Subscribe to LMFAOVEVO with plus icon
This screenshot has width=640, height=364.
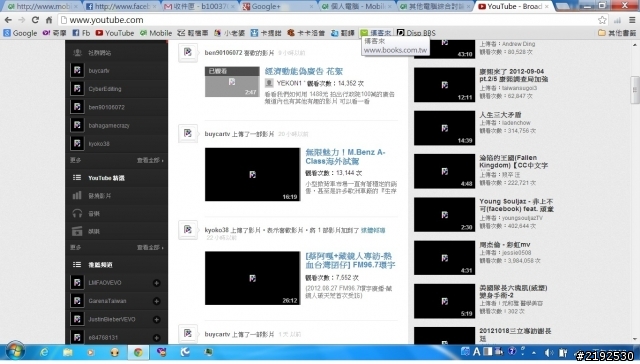(156, 283)
